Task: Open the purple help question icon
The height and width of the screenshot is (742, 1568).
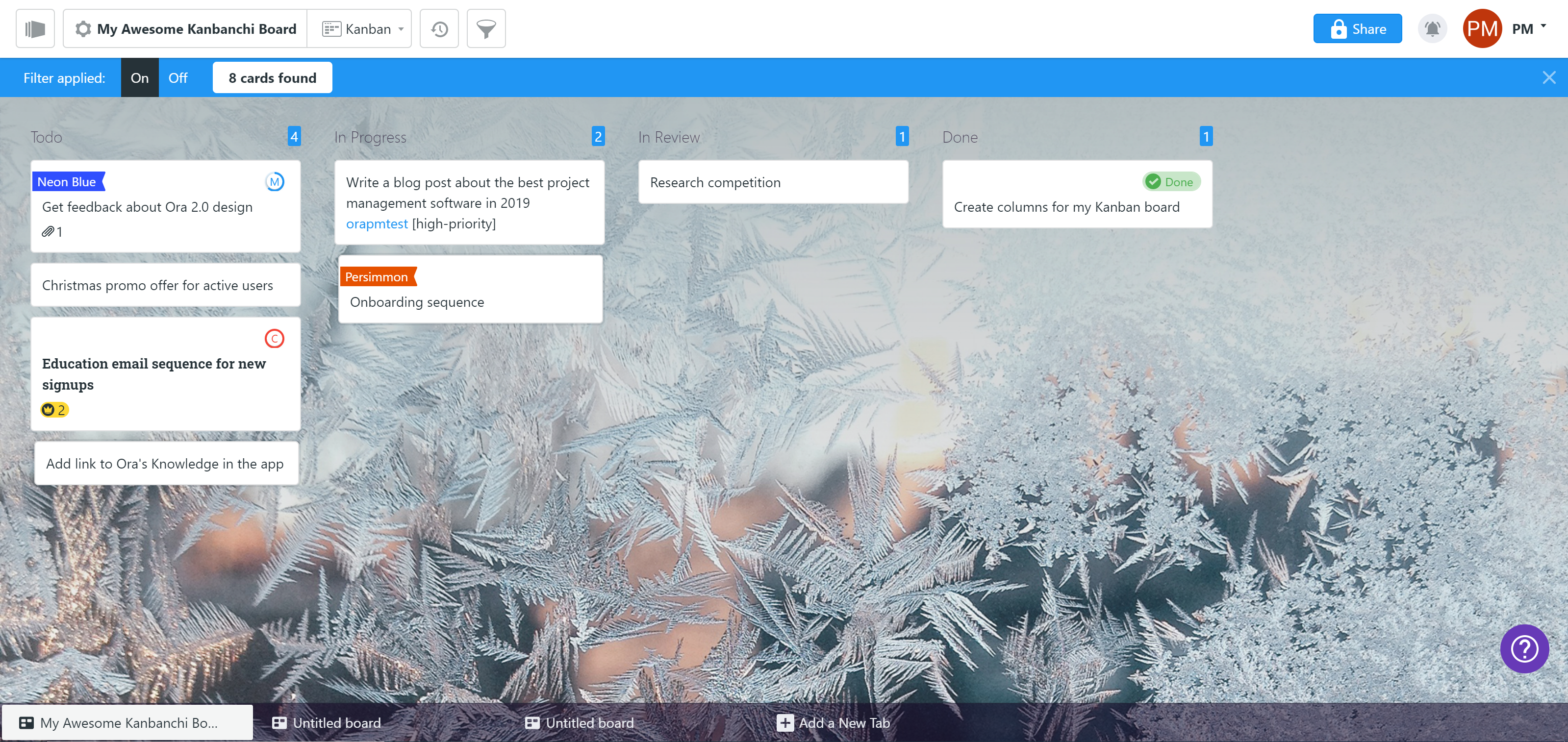Action: [1523, 648]
